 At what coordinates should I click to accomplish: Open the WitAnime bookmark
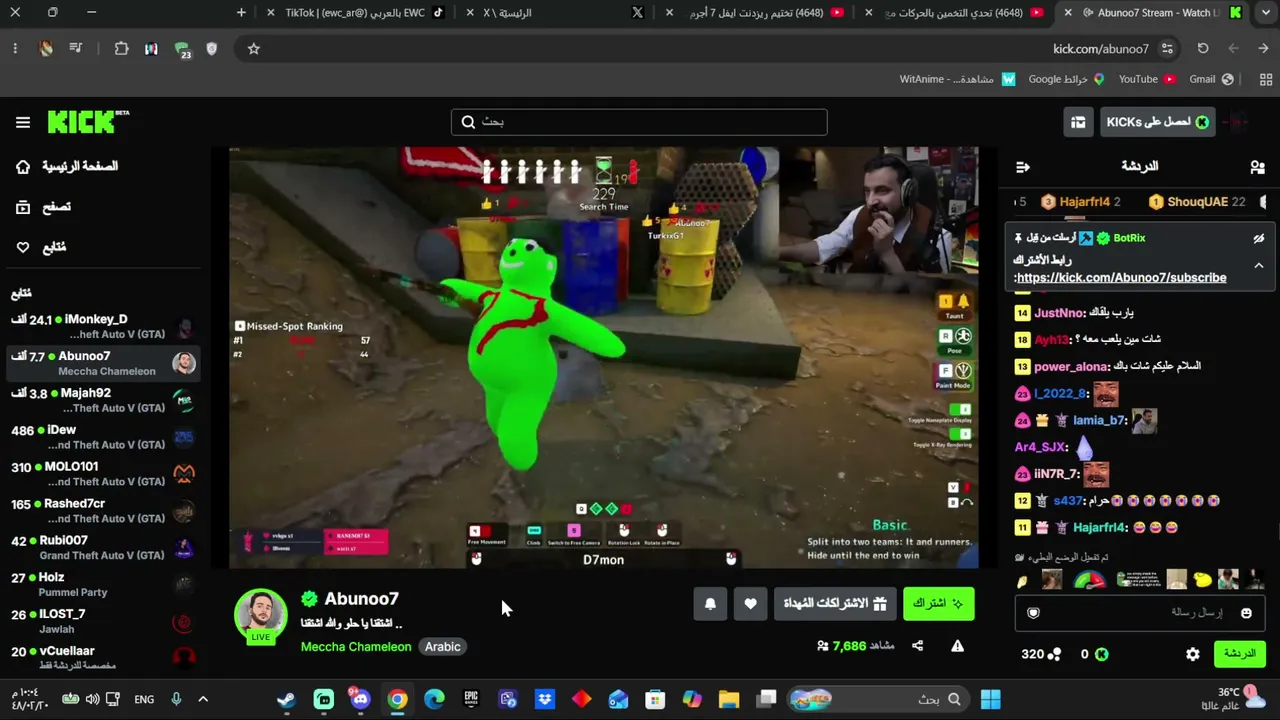coord(958,79)
